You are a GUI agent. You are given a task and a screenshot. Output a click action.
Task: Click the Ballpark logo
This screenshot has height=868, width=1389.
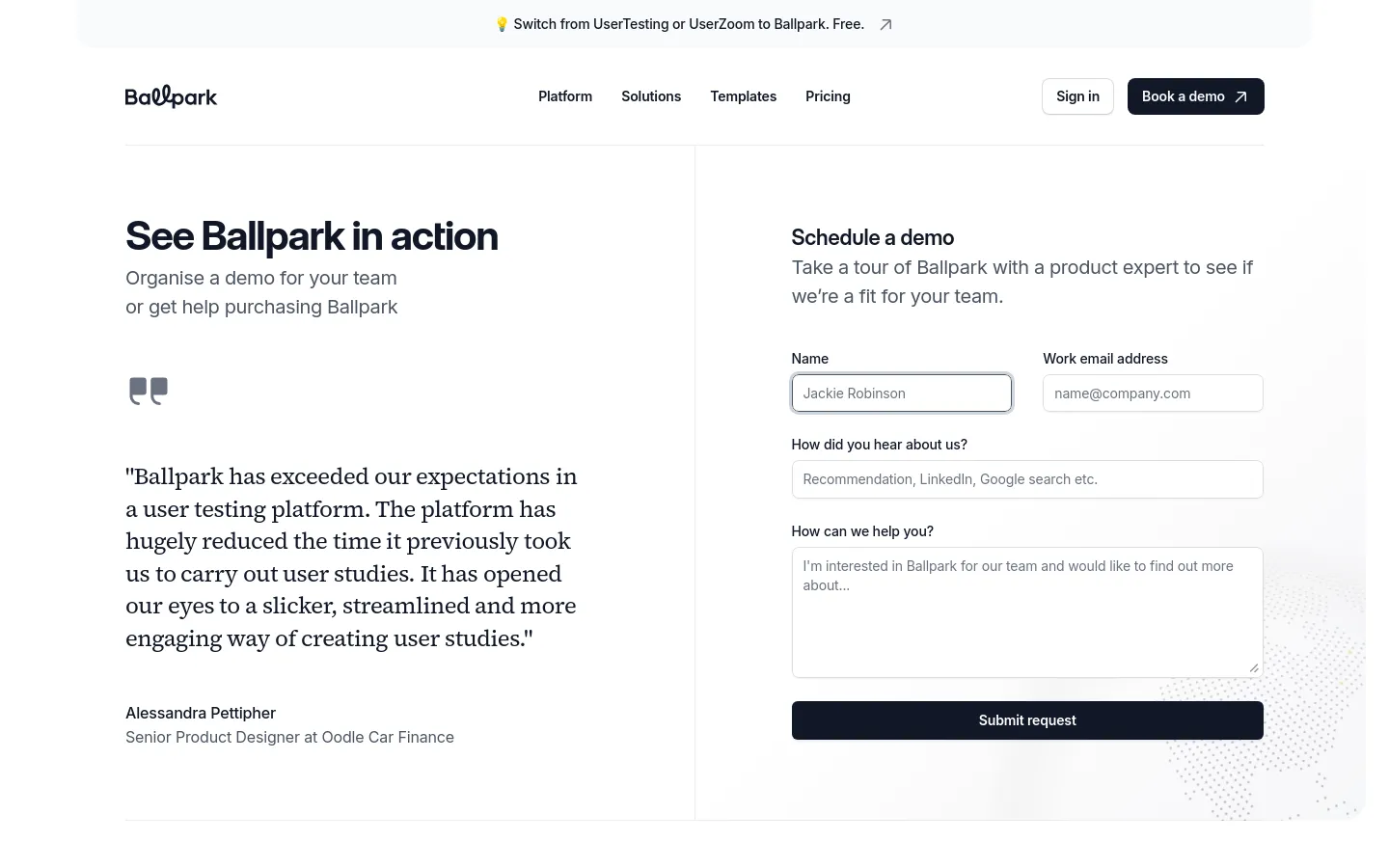[x=171, y=96]
